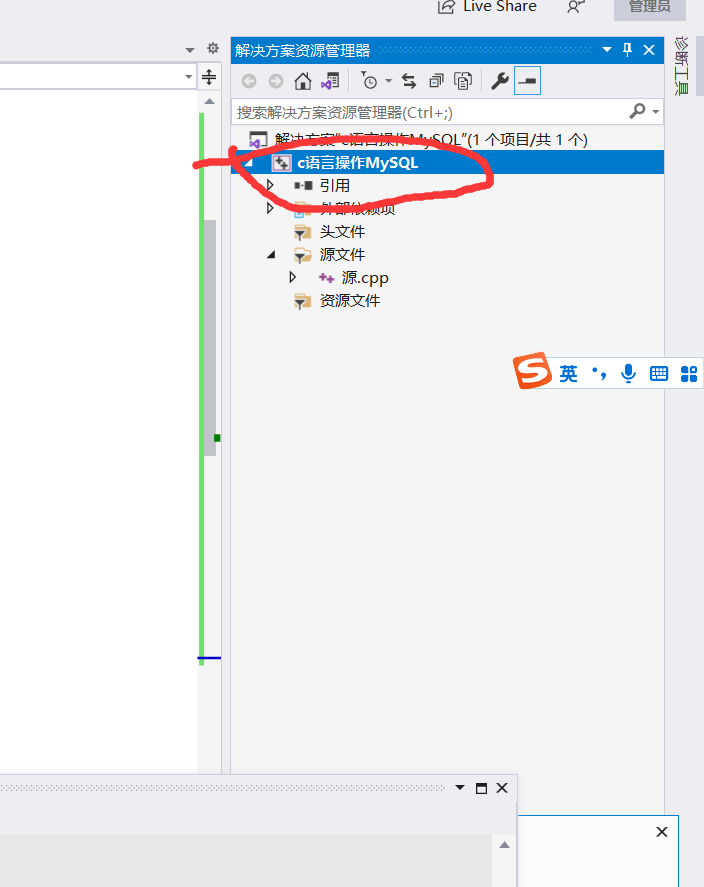Toggle the preview selected items button
Viewport: 704px width, 887px height.
pos(527,81)
